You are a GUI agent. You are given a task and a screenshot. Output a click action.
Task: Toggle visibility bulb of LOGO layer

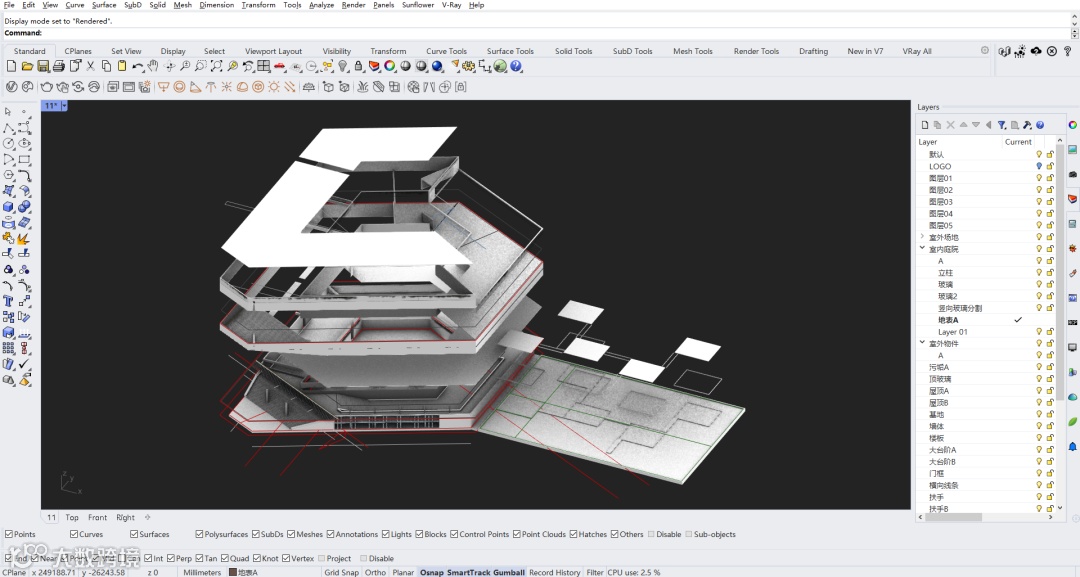point(1038,167)
